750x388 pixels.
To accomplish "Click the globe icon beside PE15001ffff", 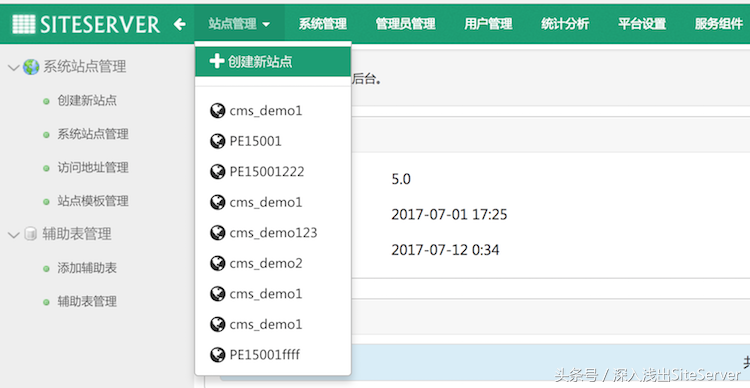I will [218, 355].
